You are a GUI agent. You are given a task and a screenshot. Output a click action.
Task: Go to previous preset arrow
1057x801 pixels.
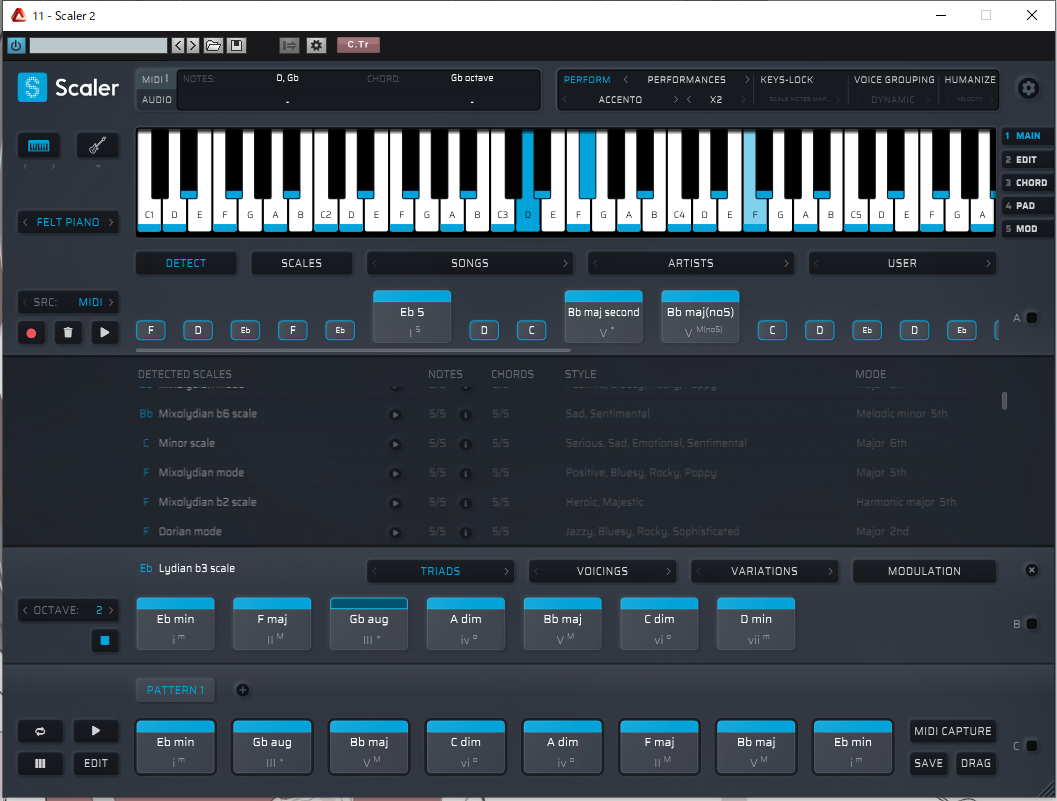tap(178, 45)
